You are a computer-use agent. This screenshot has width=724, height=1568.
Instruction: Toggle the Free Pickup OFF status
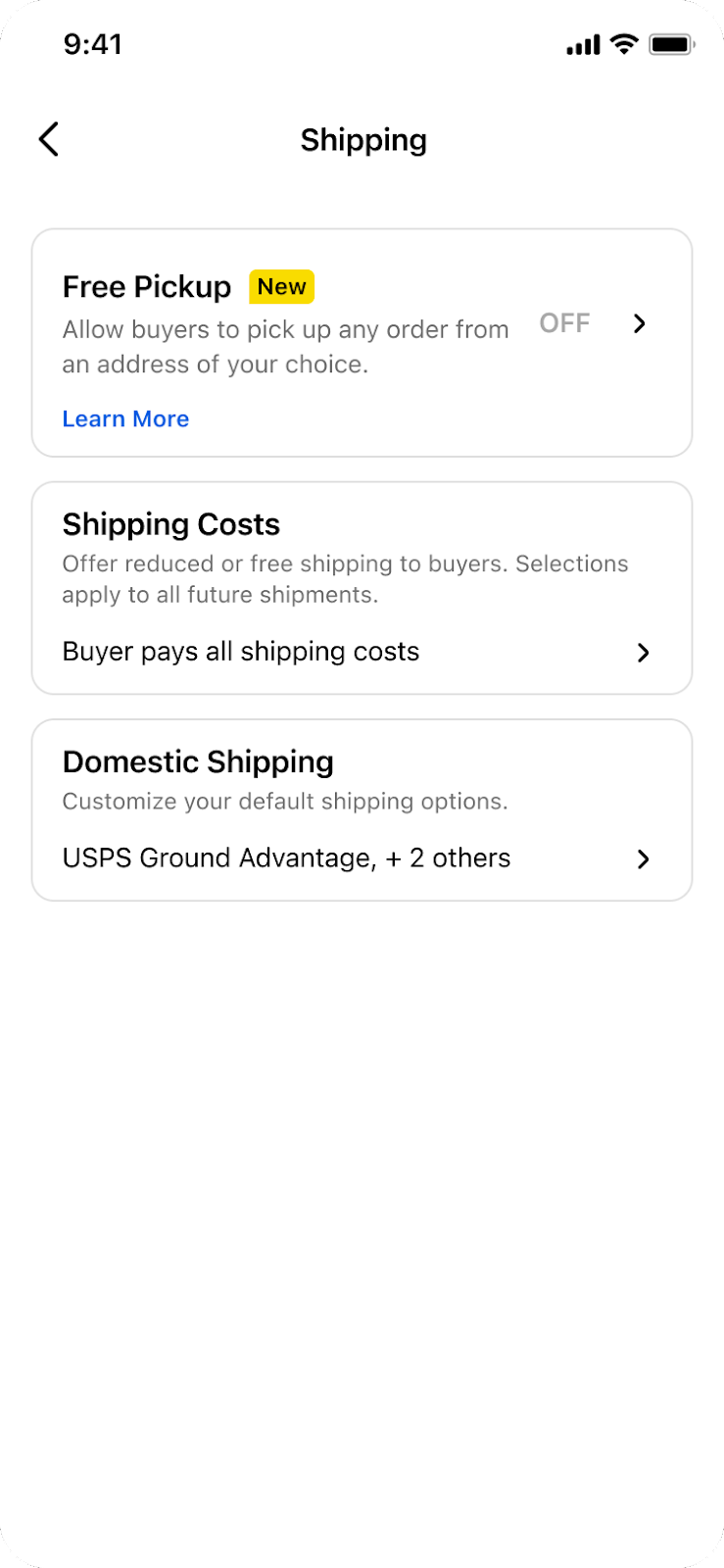pos(564,323)
